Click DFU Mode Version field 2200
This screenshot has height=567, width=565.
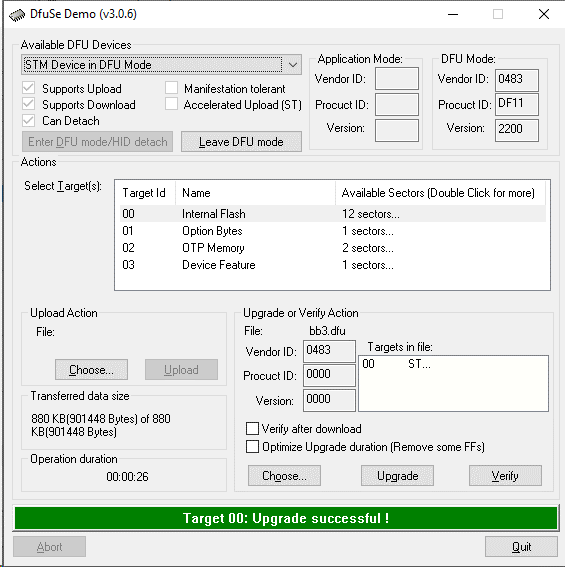(517, 131)
